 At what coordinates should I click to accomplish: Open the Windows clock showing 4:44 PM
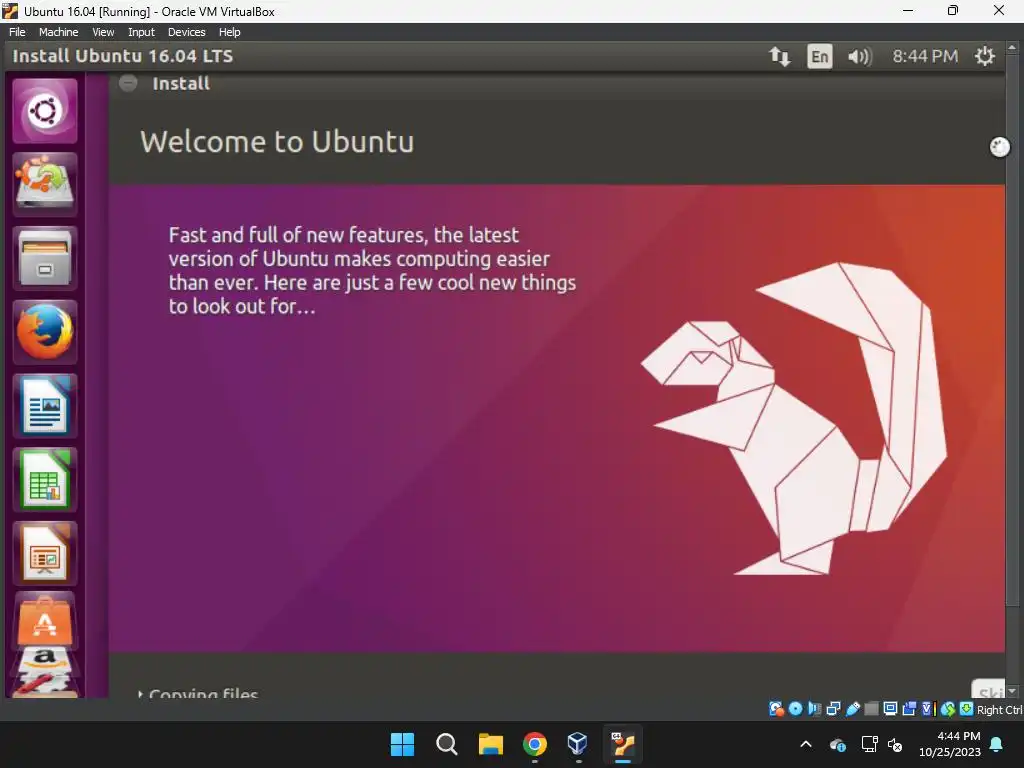click(x=950, y=744)
